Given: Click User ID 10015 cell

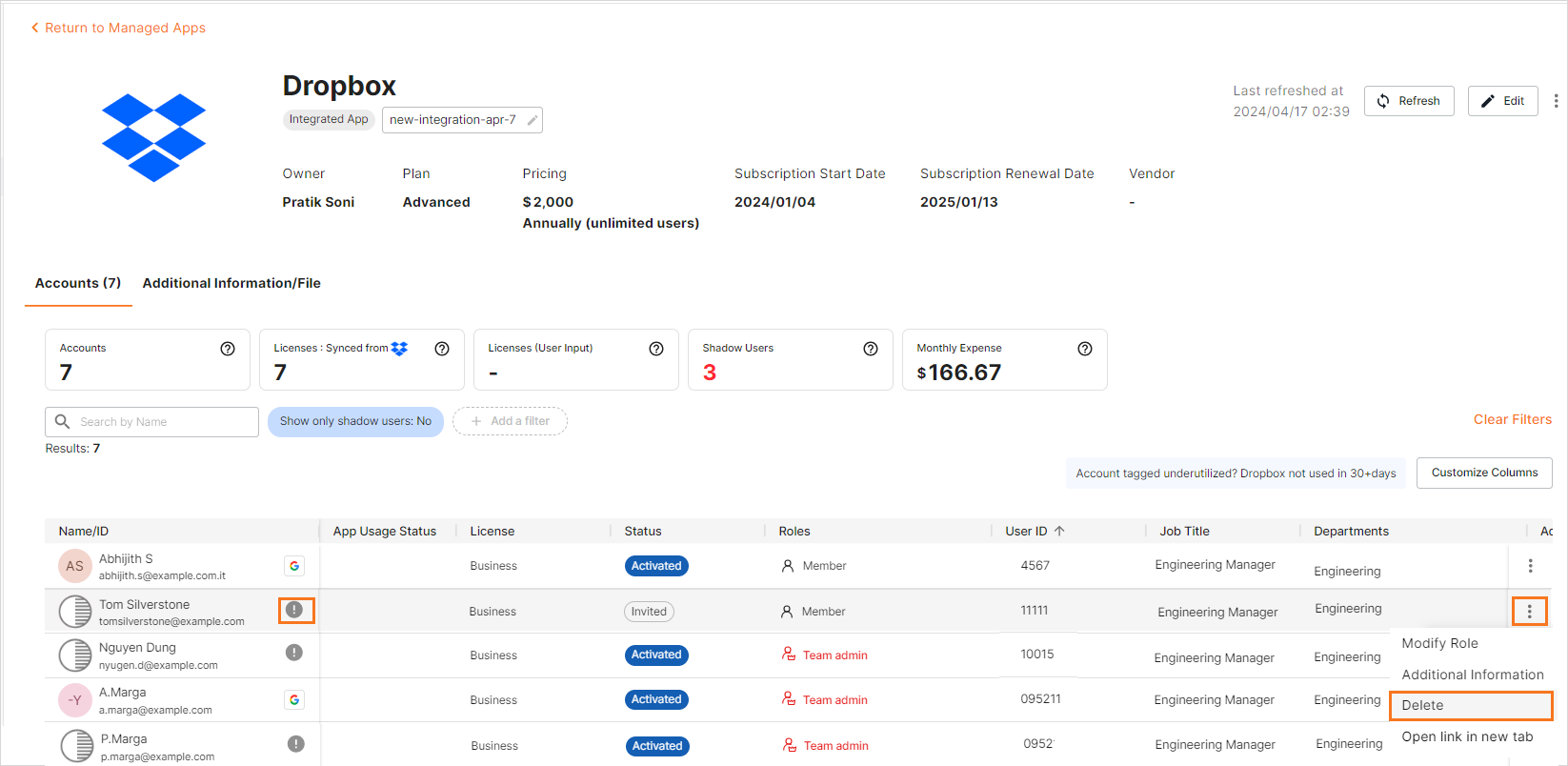Looking at the screenshot, I should pos(1037,655).
